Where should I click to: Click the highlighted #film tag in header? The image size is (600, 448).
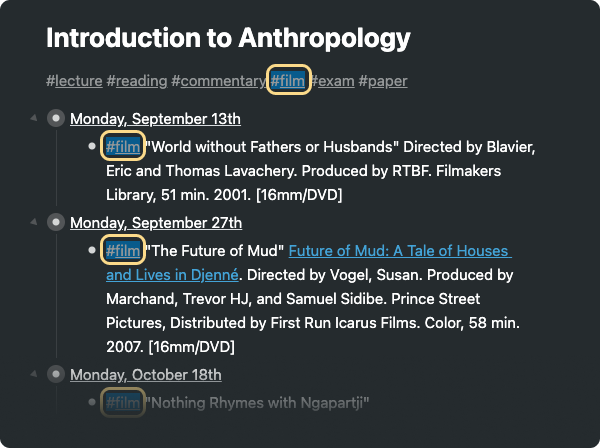pos(289,80)
